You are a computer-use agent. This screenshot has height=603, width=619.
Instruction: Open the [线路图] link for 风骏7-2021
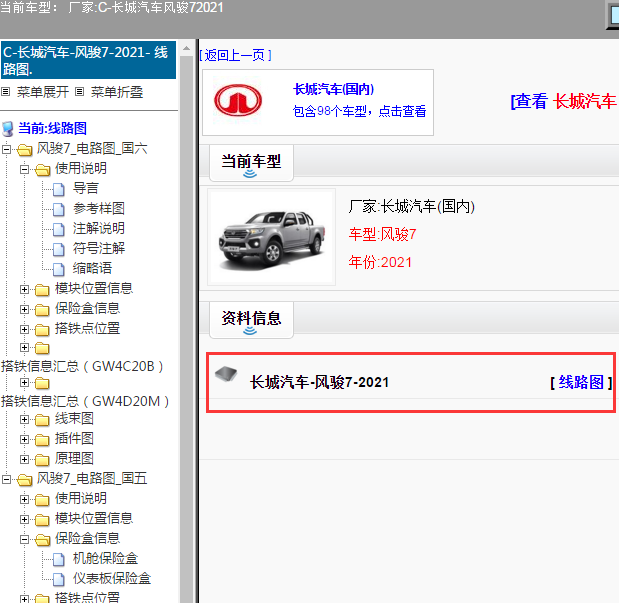click(x=581, y=382)
